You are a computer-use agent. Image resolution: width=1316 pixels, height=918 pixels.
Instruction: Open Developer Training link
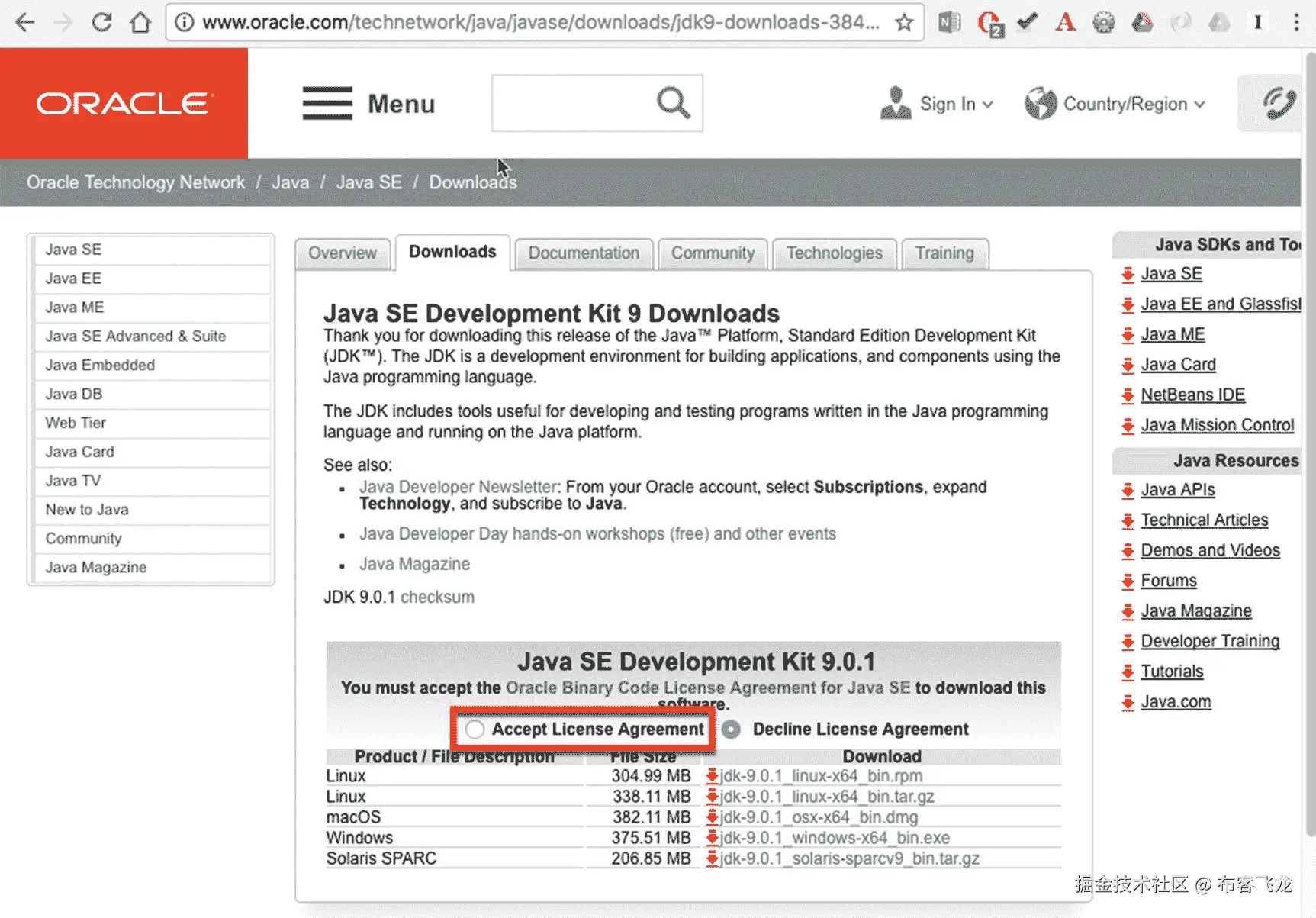pyautogui.click(x=1210, y=641)
